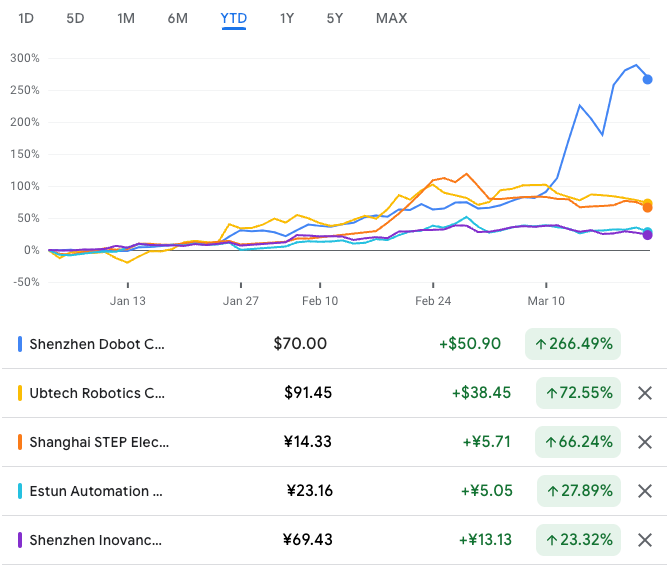The width and height of the screenshot is (667, 567).
Task: Click the 27.89% gain badge
Action: pyautogui.click(x=579, y=491)
